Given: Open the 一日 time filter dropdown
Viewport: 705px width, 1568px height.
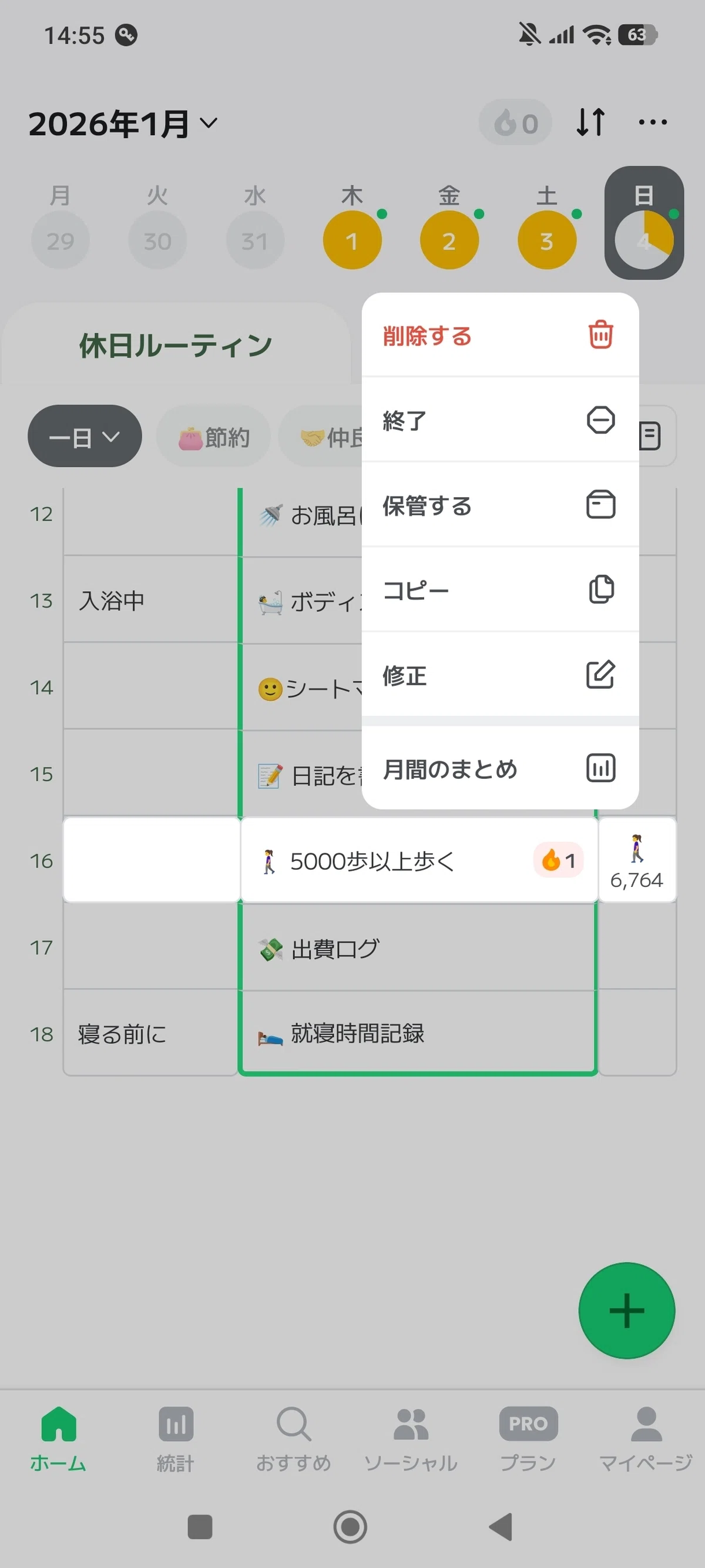Looking at the screenshot, I should [85, 436].
